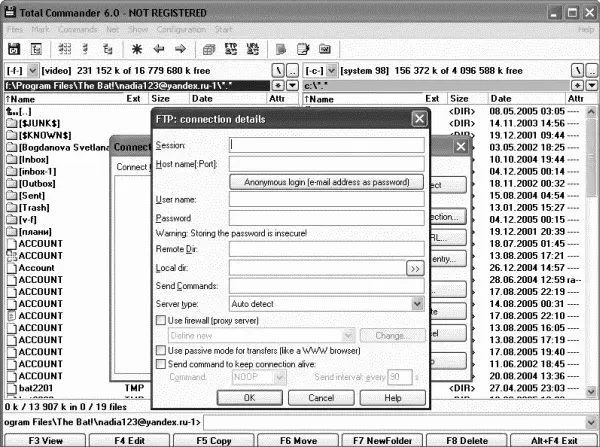Enable Use firewall (proxy server) checkbox
Image resolution: width=600 pixels, height=447 pixels.
161,319
